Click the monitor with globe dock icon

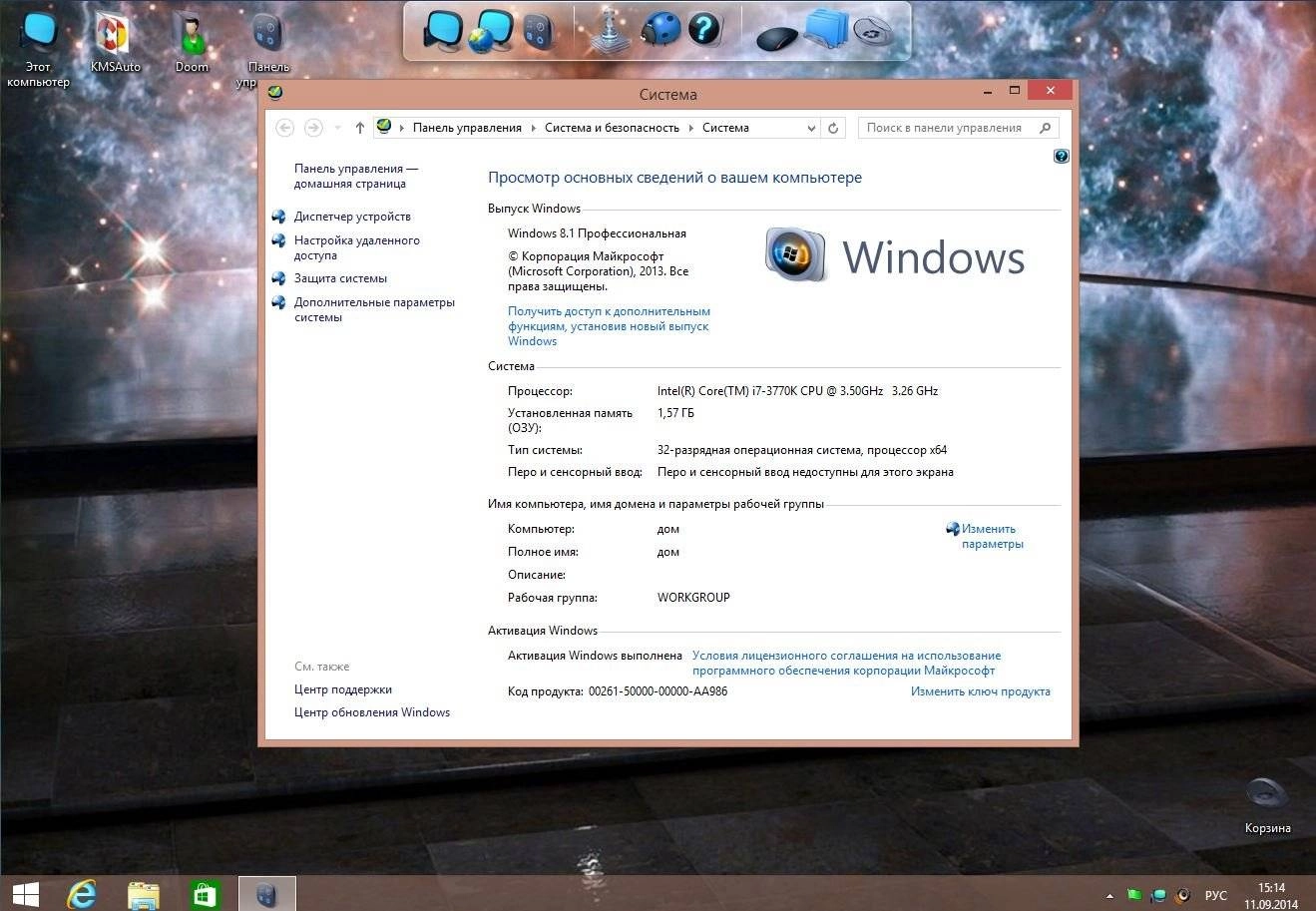click(491, 30)
